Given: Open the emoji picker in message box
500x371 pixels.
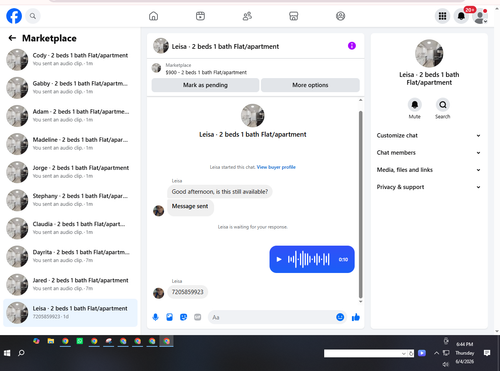Looking at the screenshot, I should click(340, 317).
